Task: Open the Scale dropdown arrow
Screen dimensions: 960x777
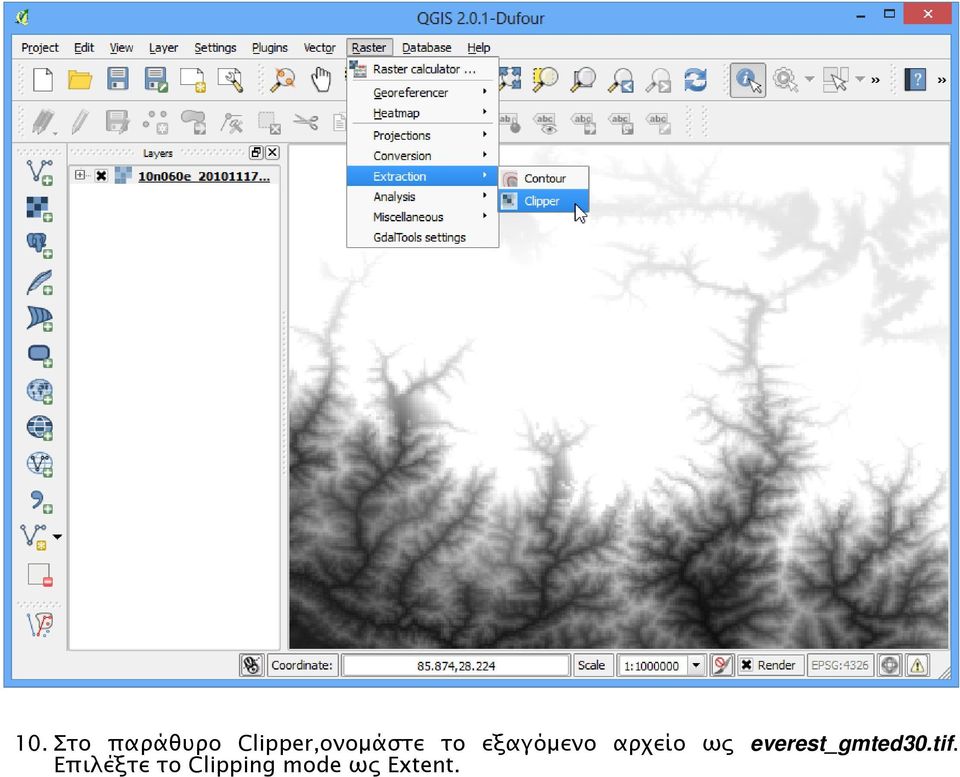Action: (x=696, y=665)
